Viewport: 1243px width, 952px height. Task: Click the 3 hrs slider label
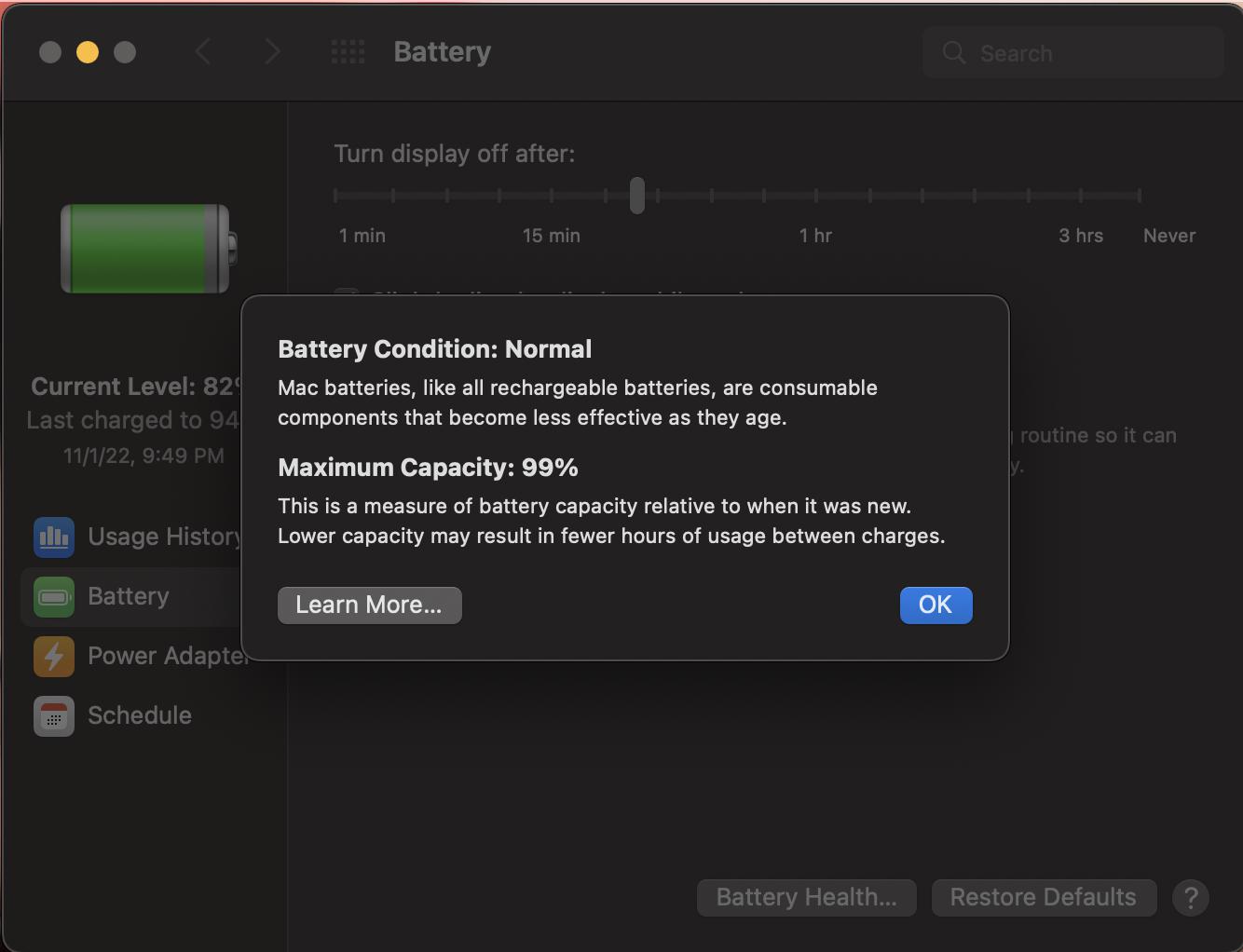pos(1081,236)
